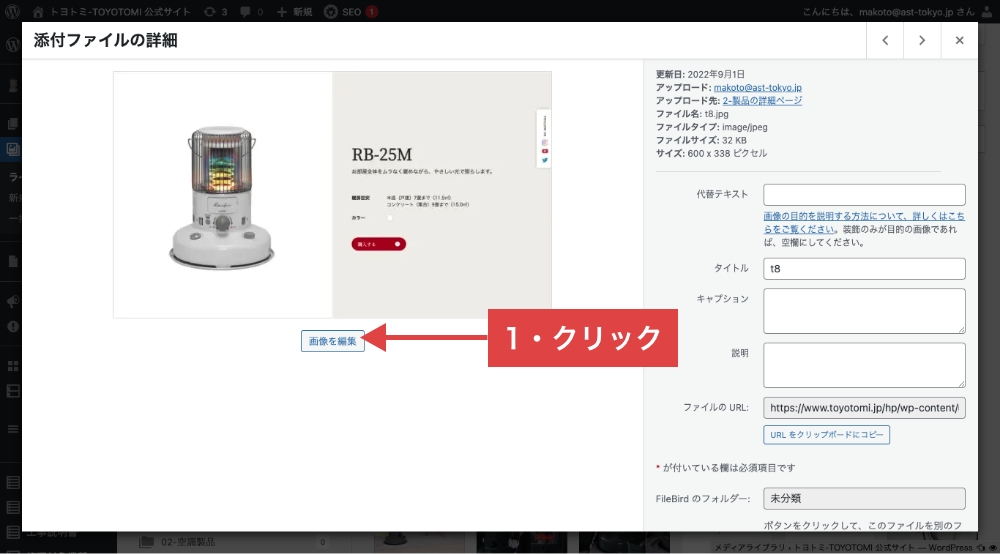Screen dimensions: 1000x554
Task: Open uploader link makoto@ast-tokyo.jp
Action: point(758,87)
